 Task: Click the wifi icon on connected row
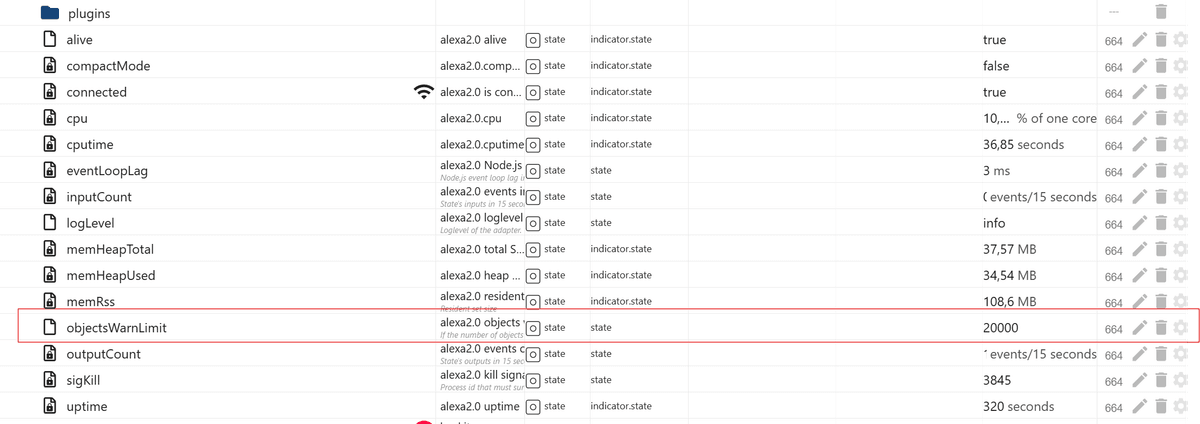(x=424, y=92)
